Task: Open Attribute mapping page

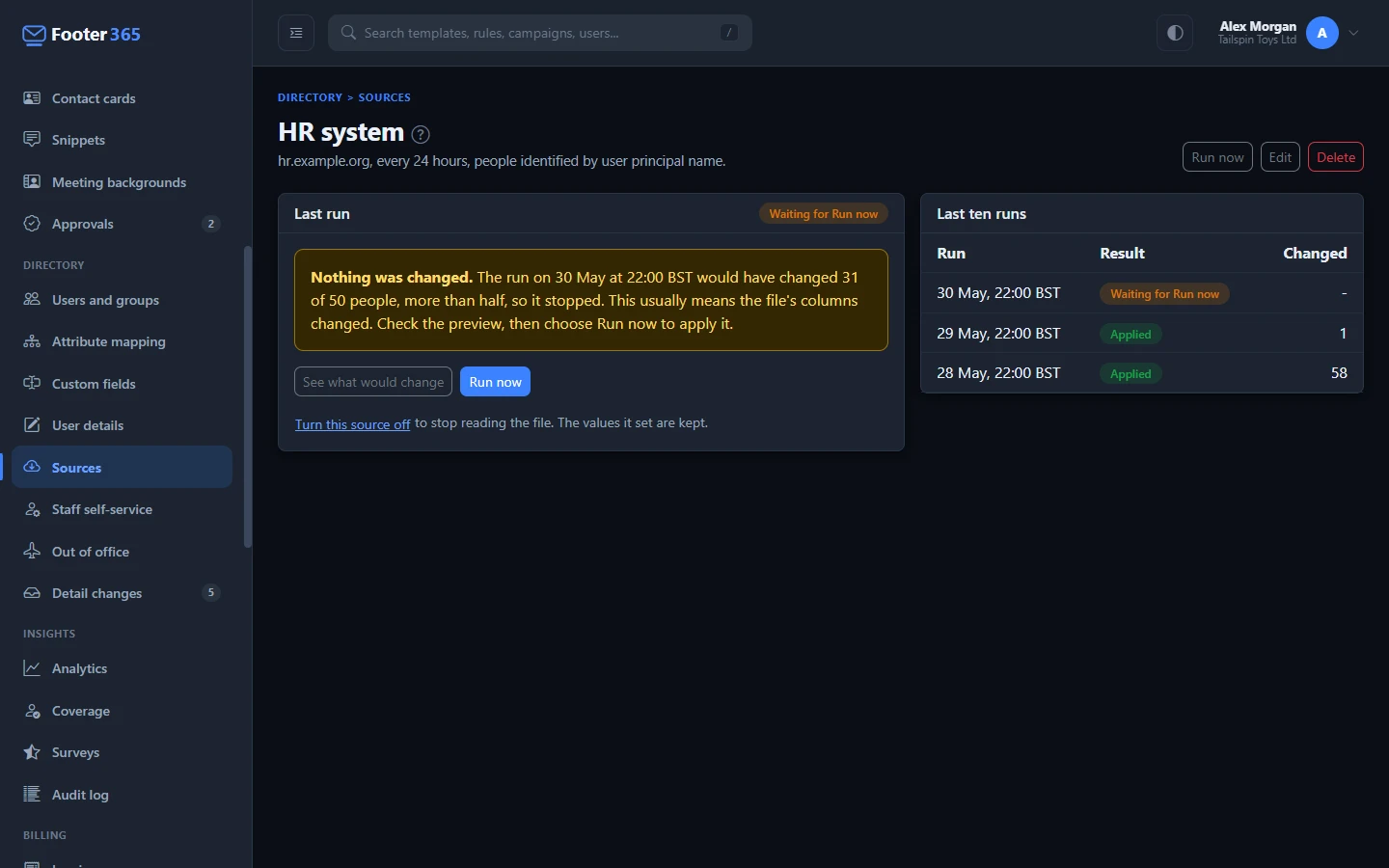Action: coord(122,341)
